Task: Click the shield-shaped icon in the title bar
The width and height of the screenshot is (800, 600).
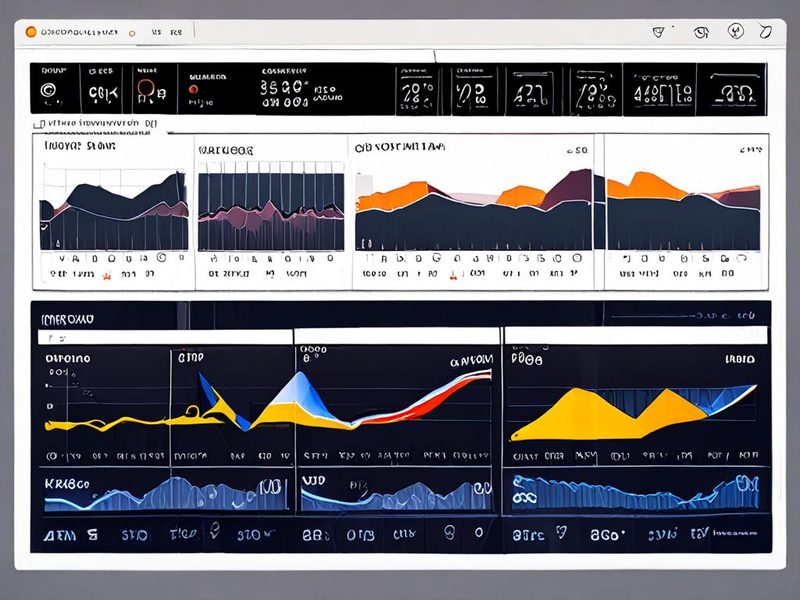Action: tap(659, 32)
